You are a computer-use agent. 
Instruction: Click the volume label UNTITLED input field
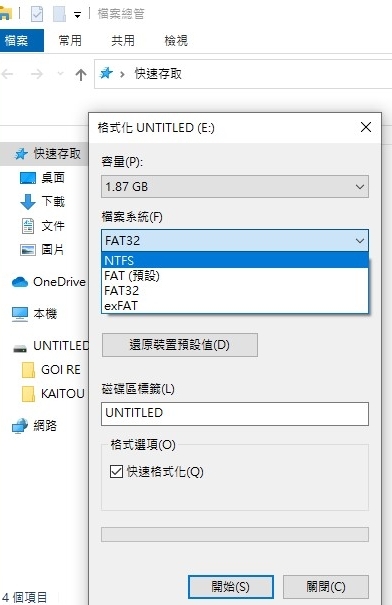235,414
